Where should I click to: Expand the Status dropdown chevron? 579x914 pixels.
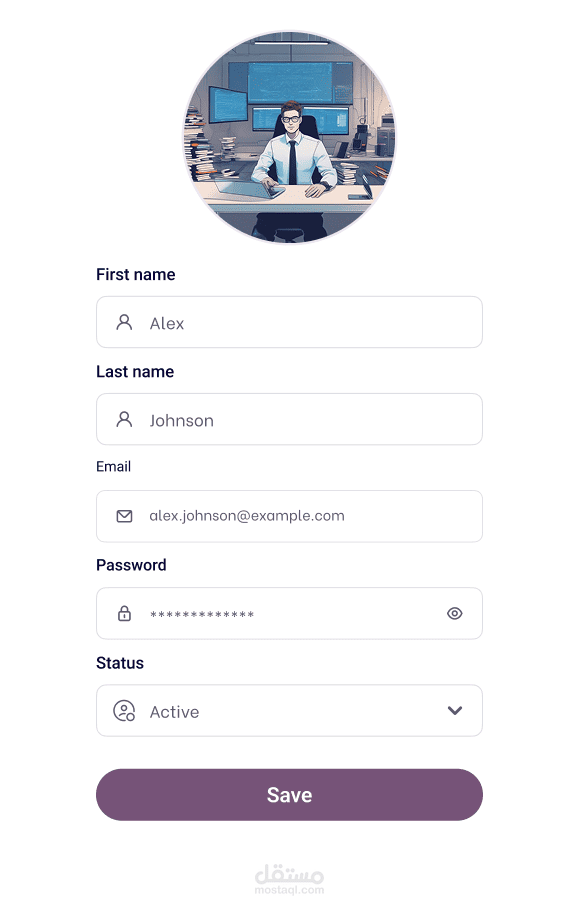[455, 711]
